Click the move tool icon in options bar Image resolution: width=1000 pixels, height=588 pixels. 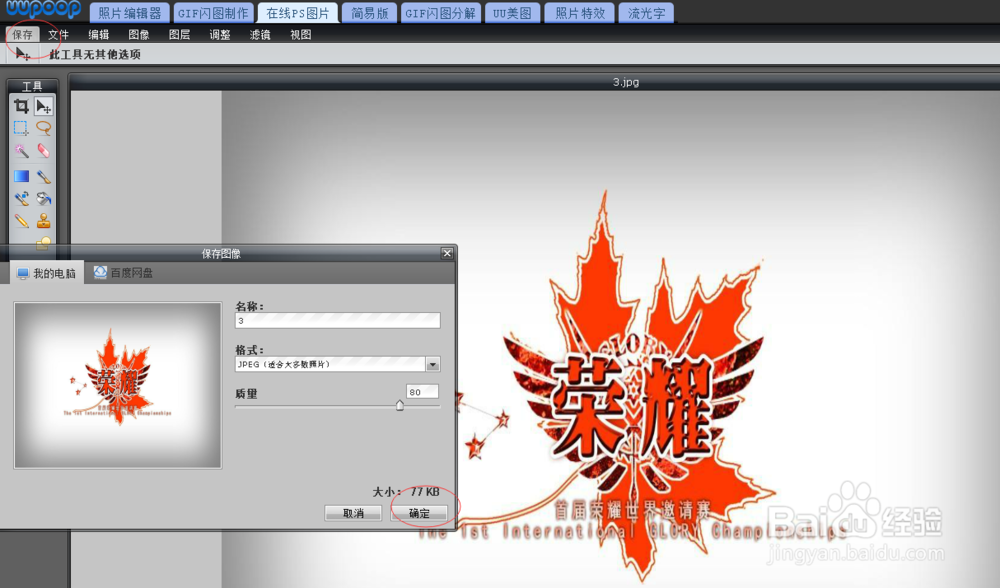tap(22, 54)
